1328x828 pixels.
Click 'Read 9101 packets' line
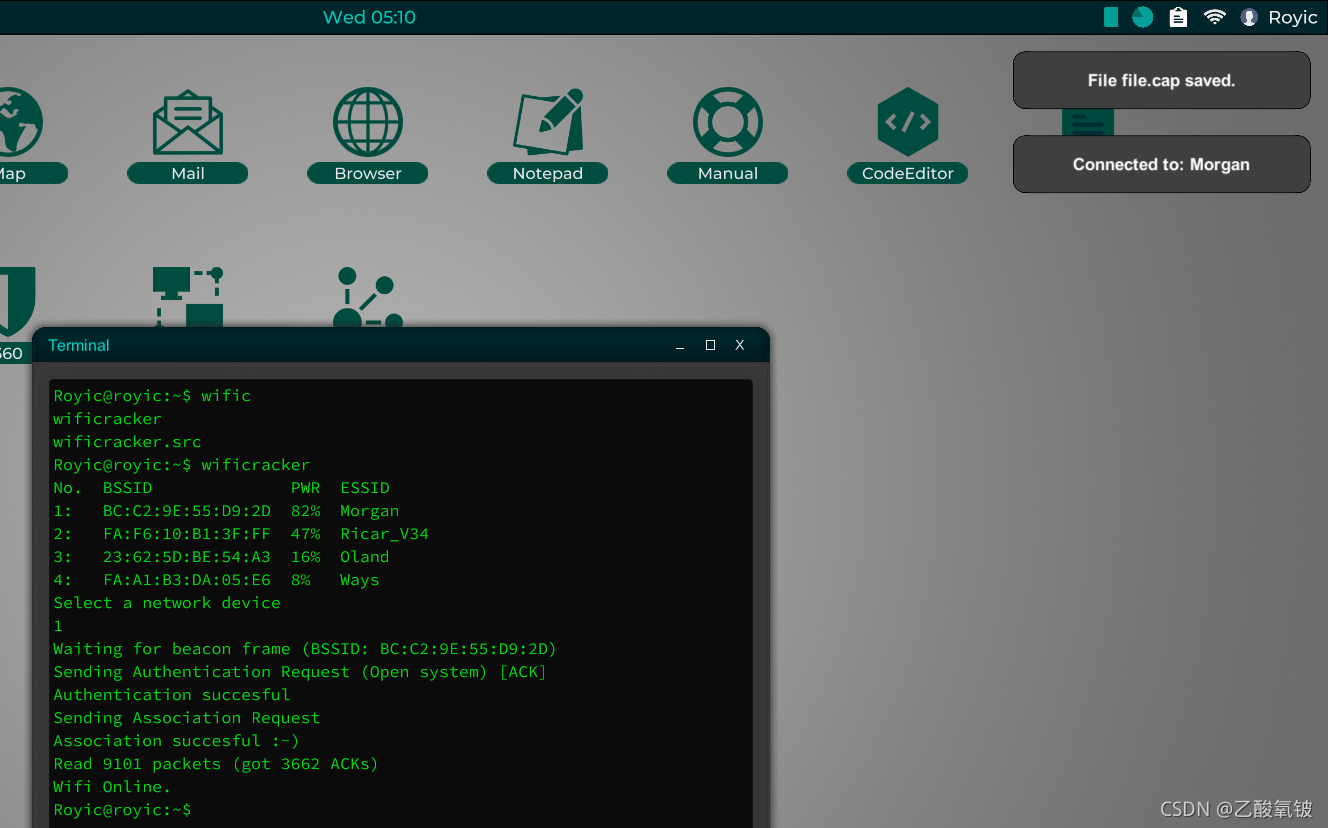point(216,764)
